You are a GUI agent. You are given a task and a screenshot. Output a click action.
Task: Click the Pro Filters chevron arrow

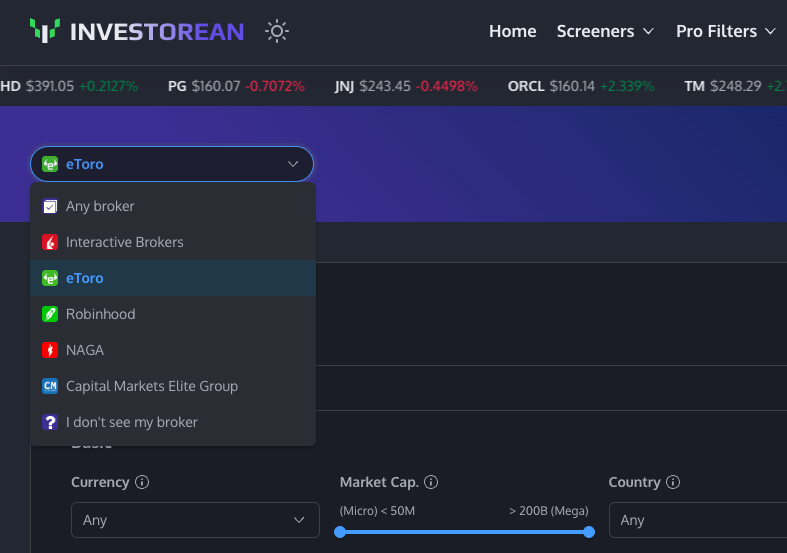tap(770, 31)
